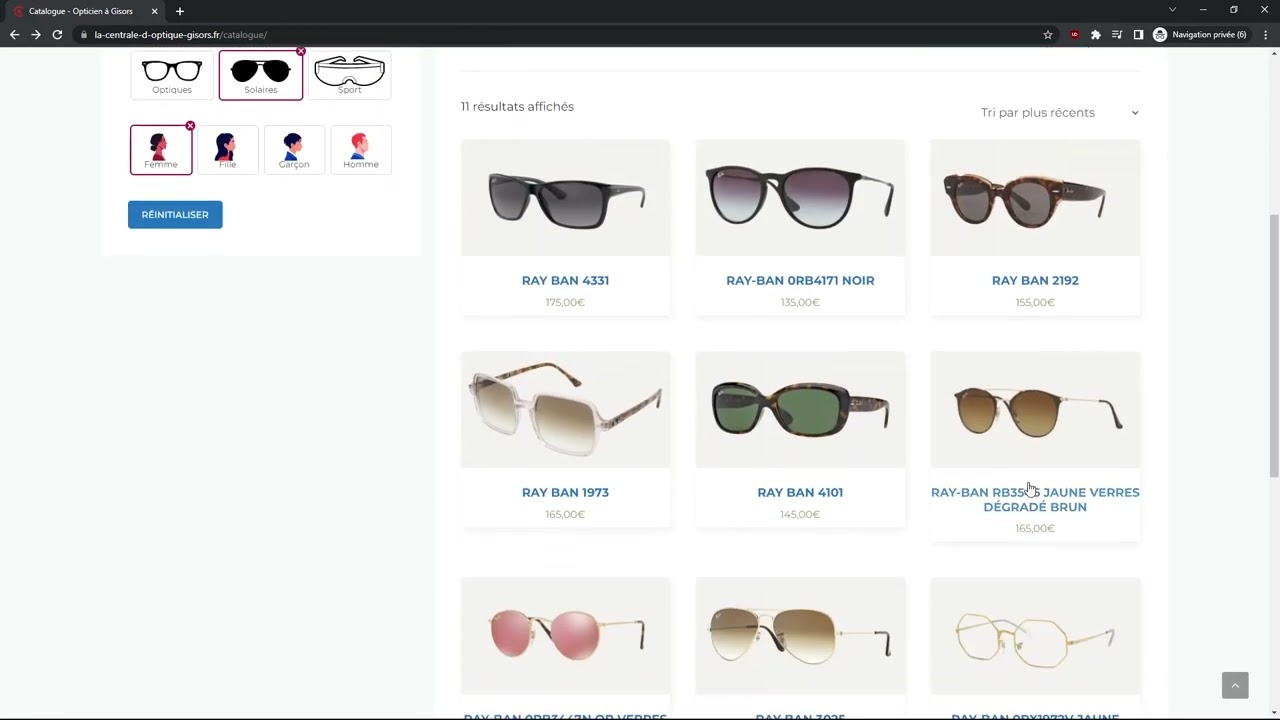Open the RAY BAN 4101 product link
This screenshot has height=720, width=1280.
click(800, 493)
